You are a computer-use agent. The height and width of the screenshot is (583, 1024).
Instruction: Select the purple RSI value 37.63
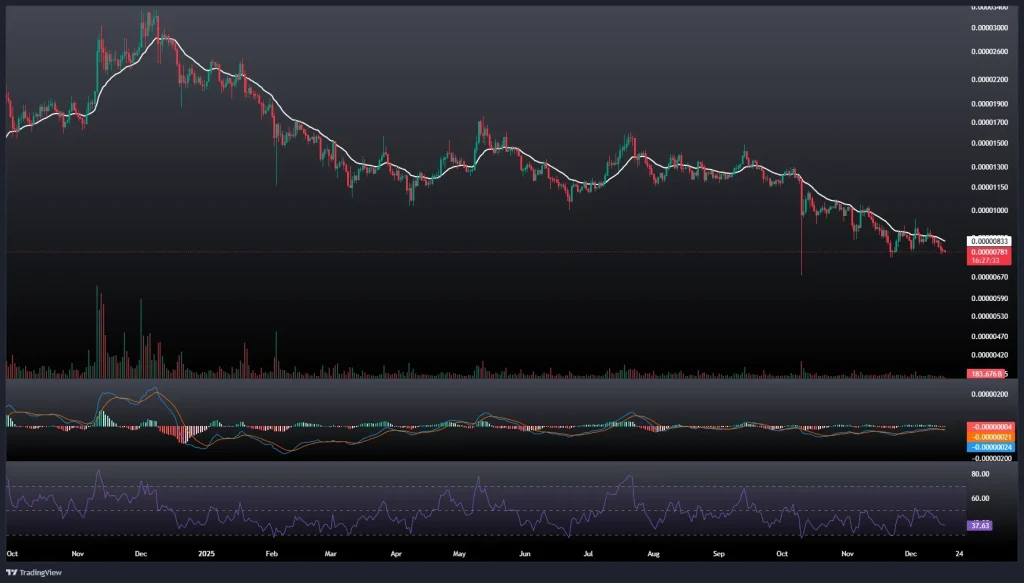click(x=980, y=525)
